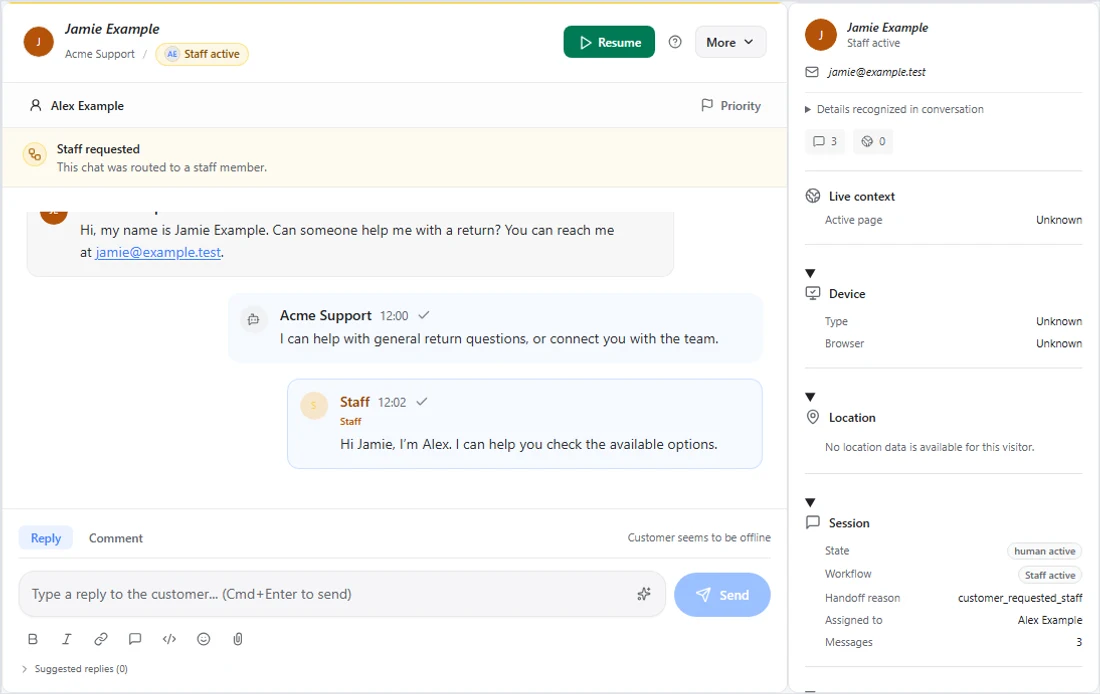Screen dimensions: 1100x694
Task: Click Jamie Example avatar in sidebar
Action: pyautogui.click(x=821, y=35)
